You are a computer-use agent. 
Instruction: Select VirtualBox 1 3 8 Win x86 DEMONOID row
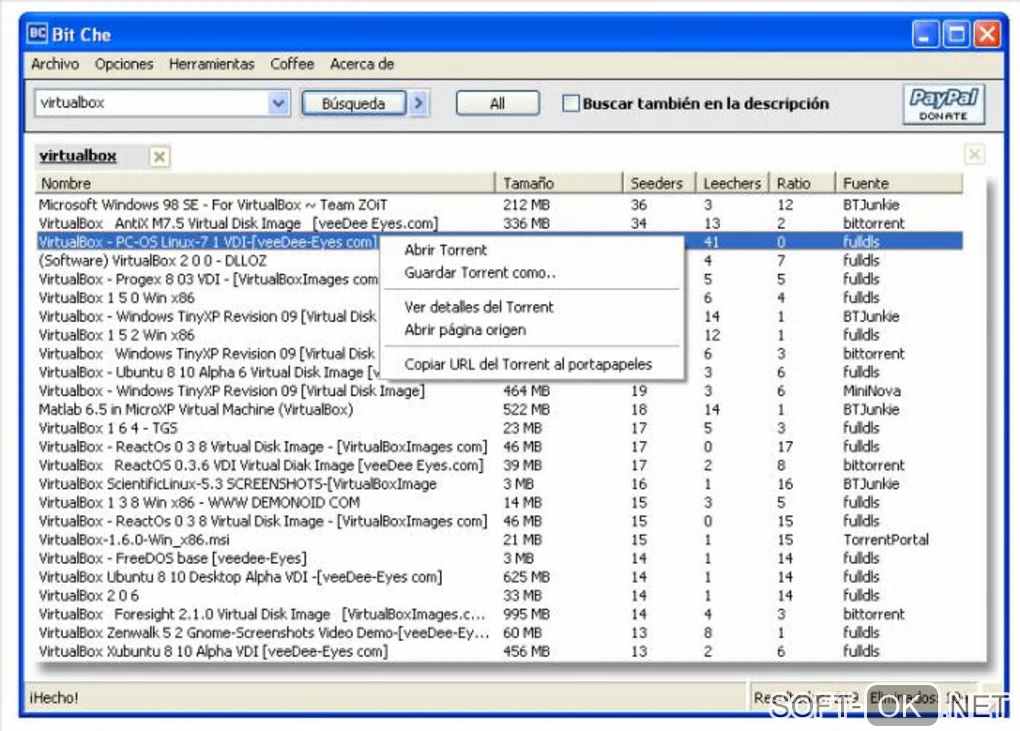(x=499, y=503)
